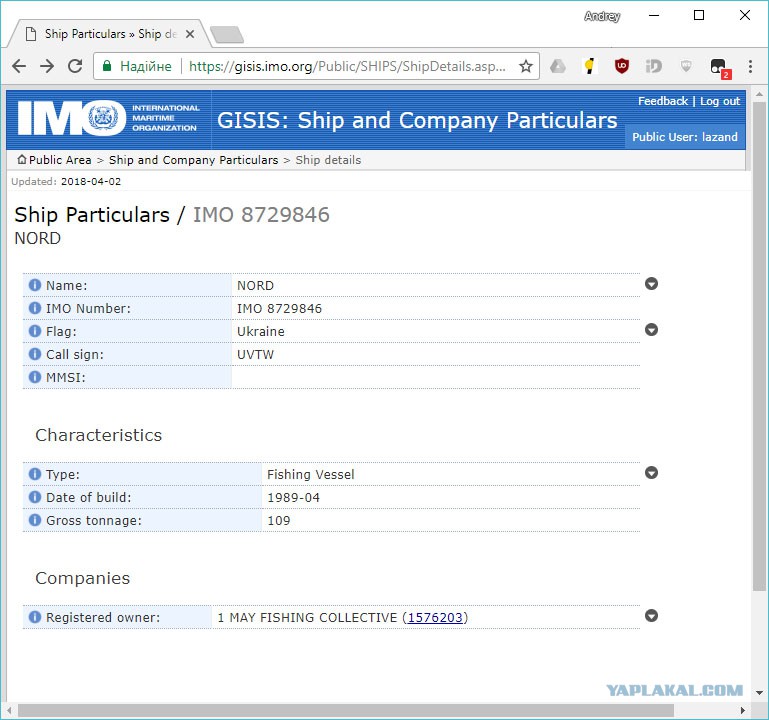Screen dimensions: 769x720
Task: Click the info icon beside Flag
Action: tap(35, 331)
